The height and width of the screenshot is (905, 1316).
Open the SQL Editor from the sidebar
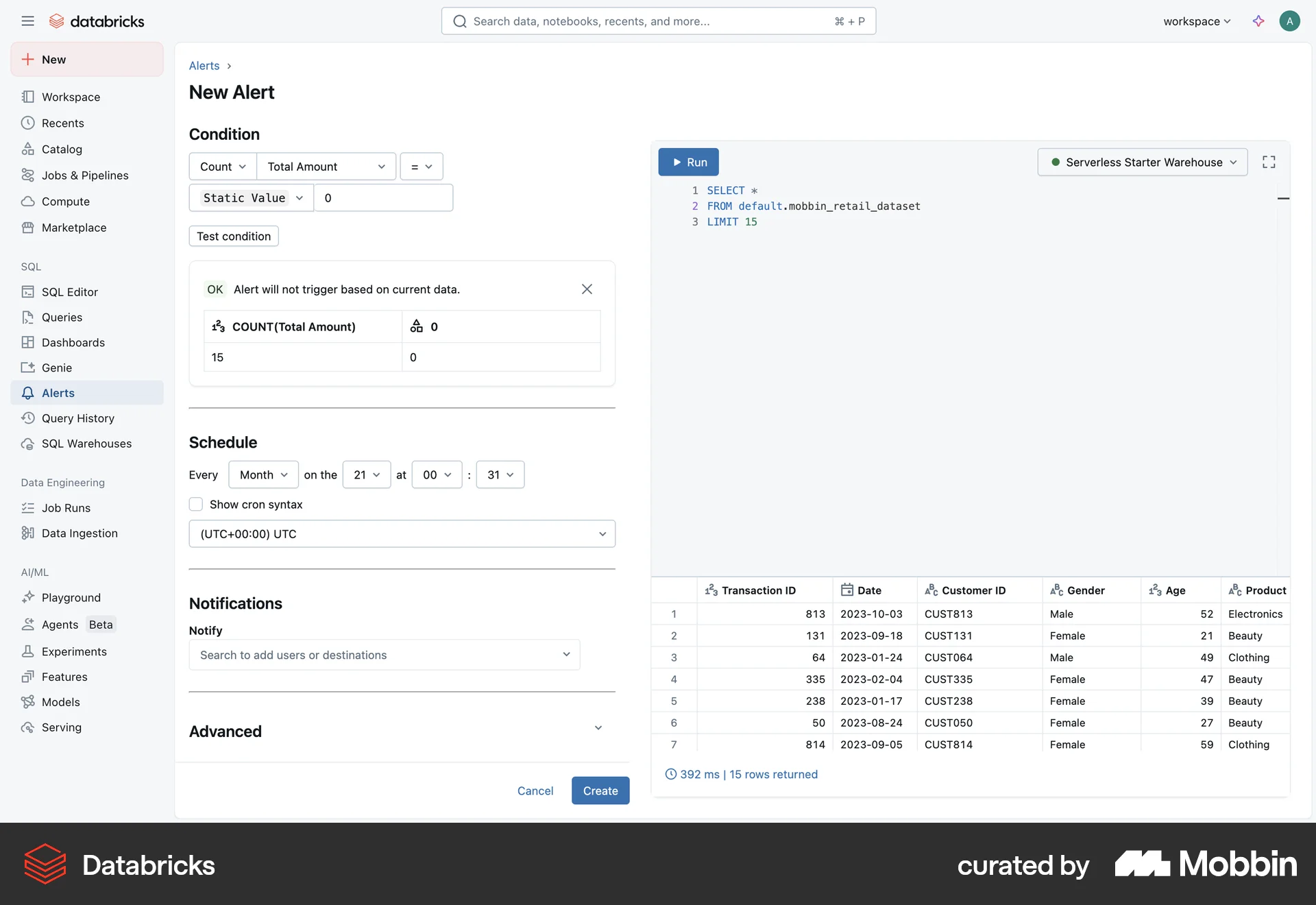click(69, 291)
